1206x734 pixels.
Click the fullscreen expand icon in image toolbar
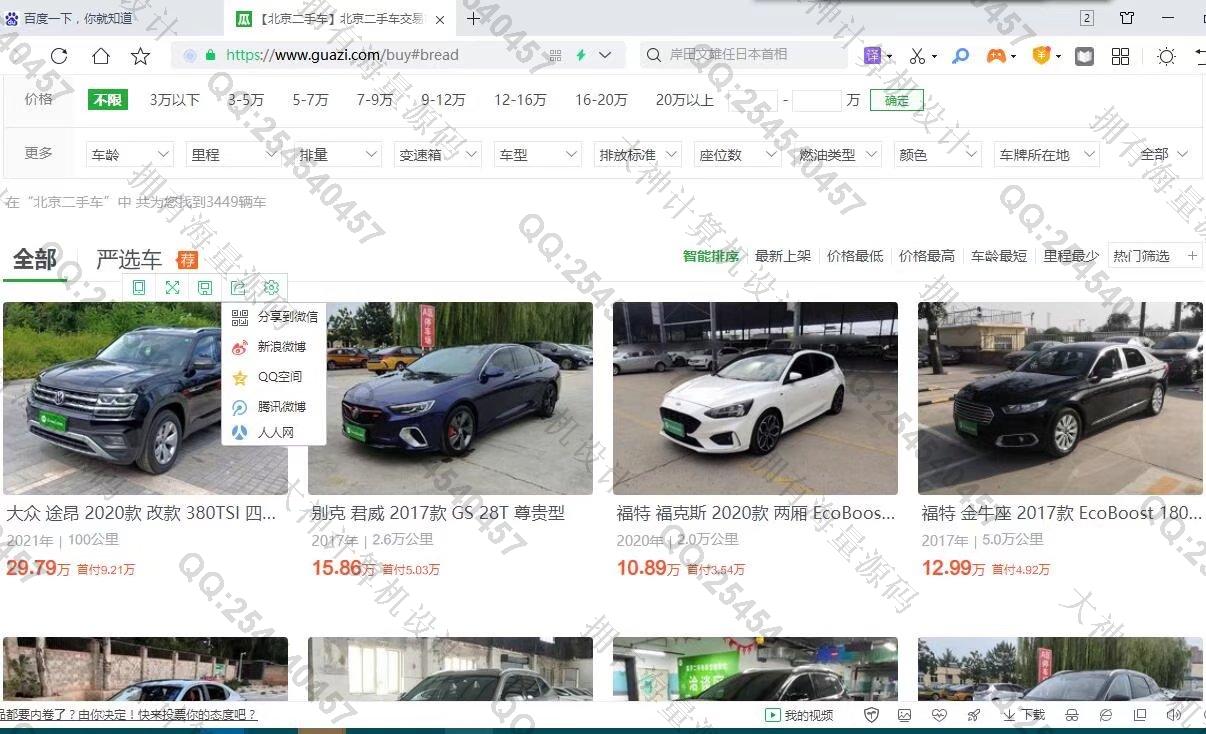click(x=172, y=288)
